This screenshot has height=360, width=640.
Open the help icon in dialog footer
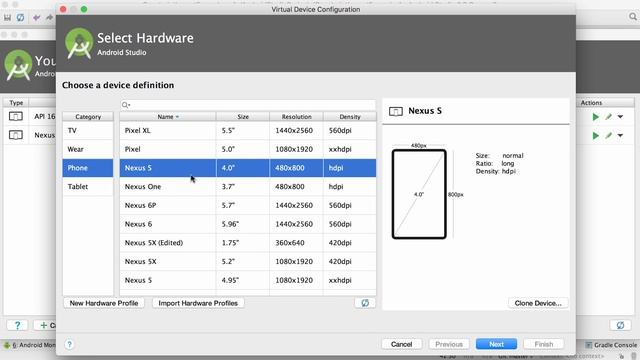[x=69, y=344]
